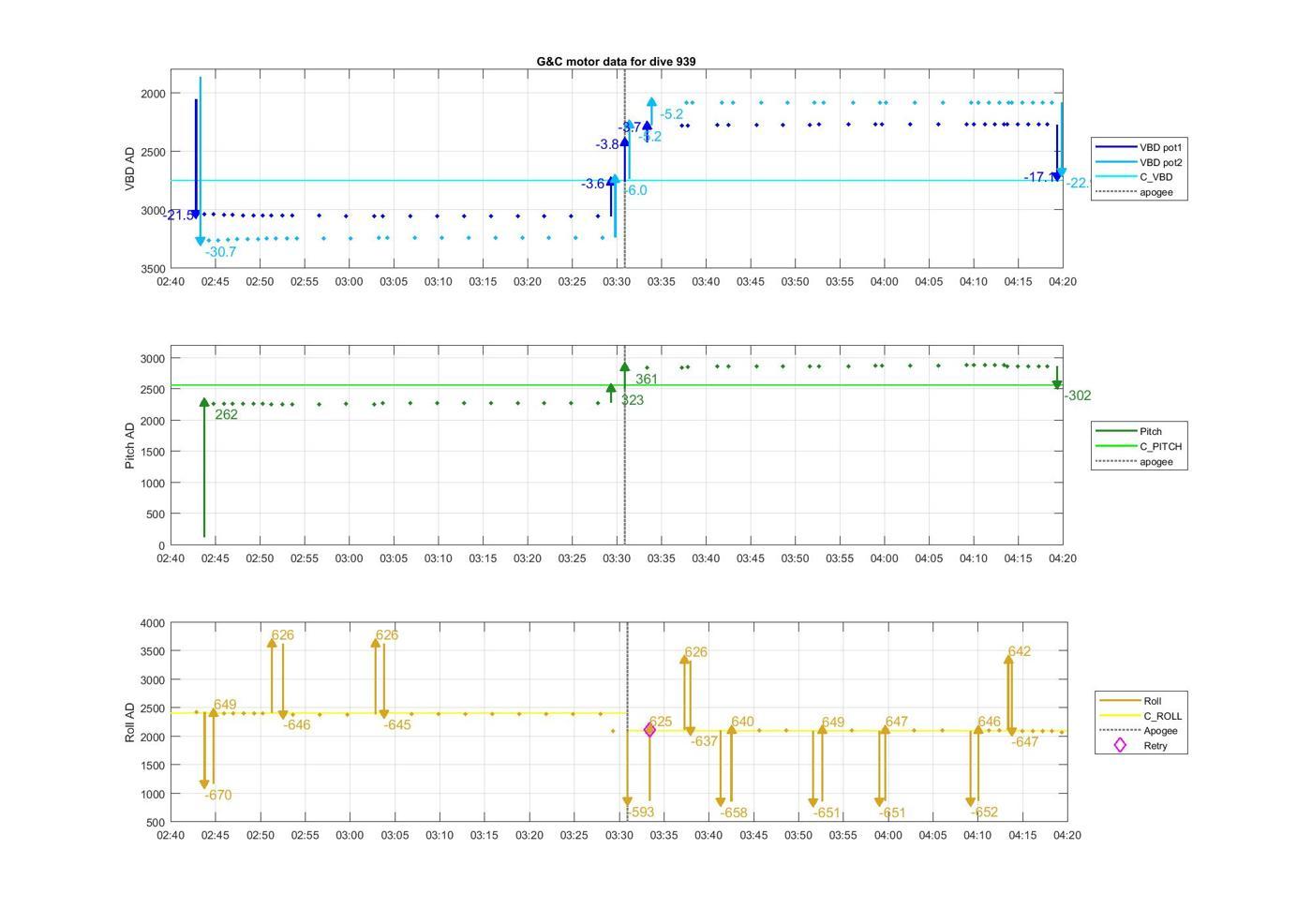This screenshot has height=924, width=1312.
Task: Select the 'VBD pot2' legend entry
Action: tap(1140, 162)
